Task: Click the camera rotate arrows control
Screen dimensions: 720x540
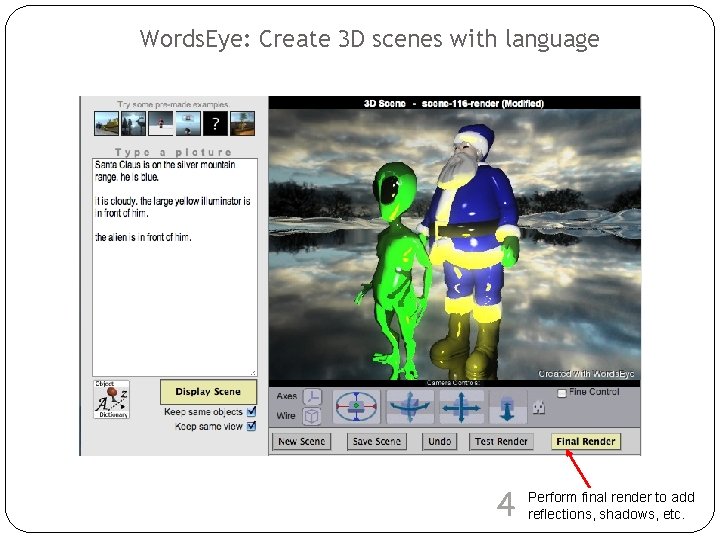Action: [x=410, y=406]
